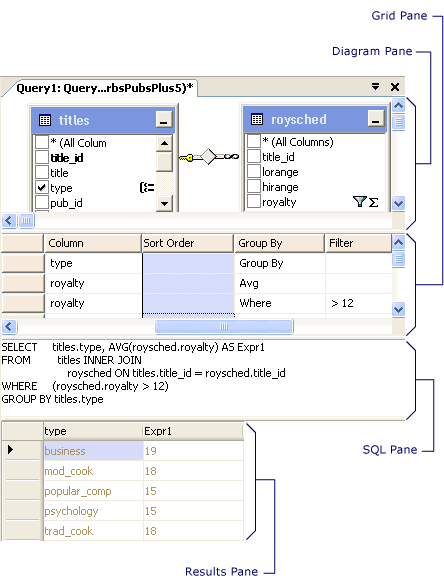Check title_id in roysched table

253,156
